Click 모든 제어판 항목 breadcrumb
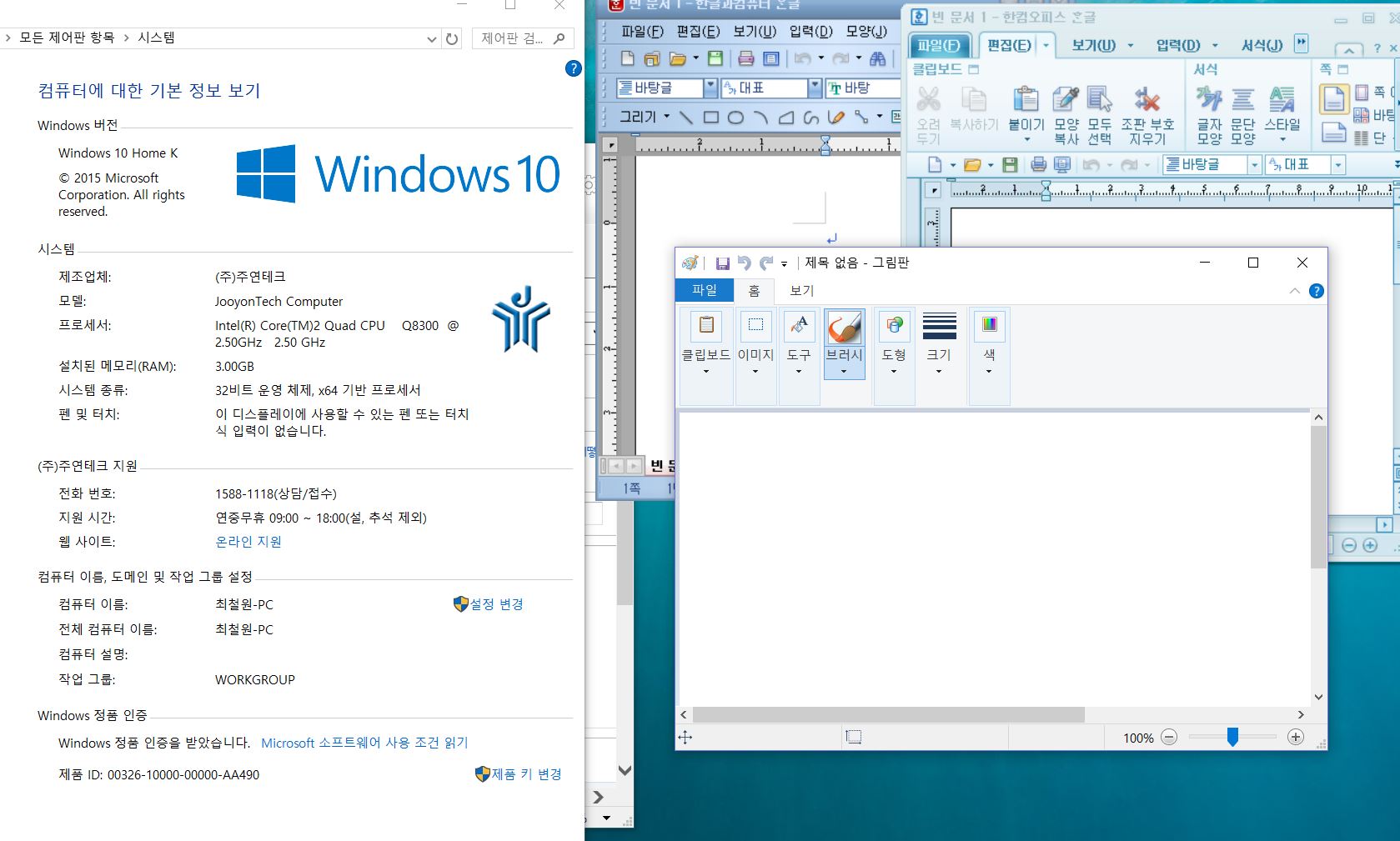This screenshot has height=841, width=1400. coord(67,38)
